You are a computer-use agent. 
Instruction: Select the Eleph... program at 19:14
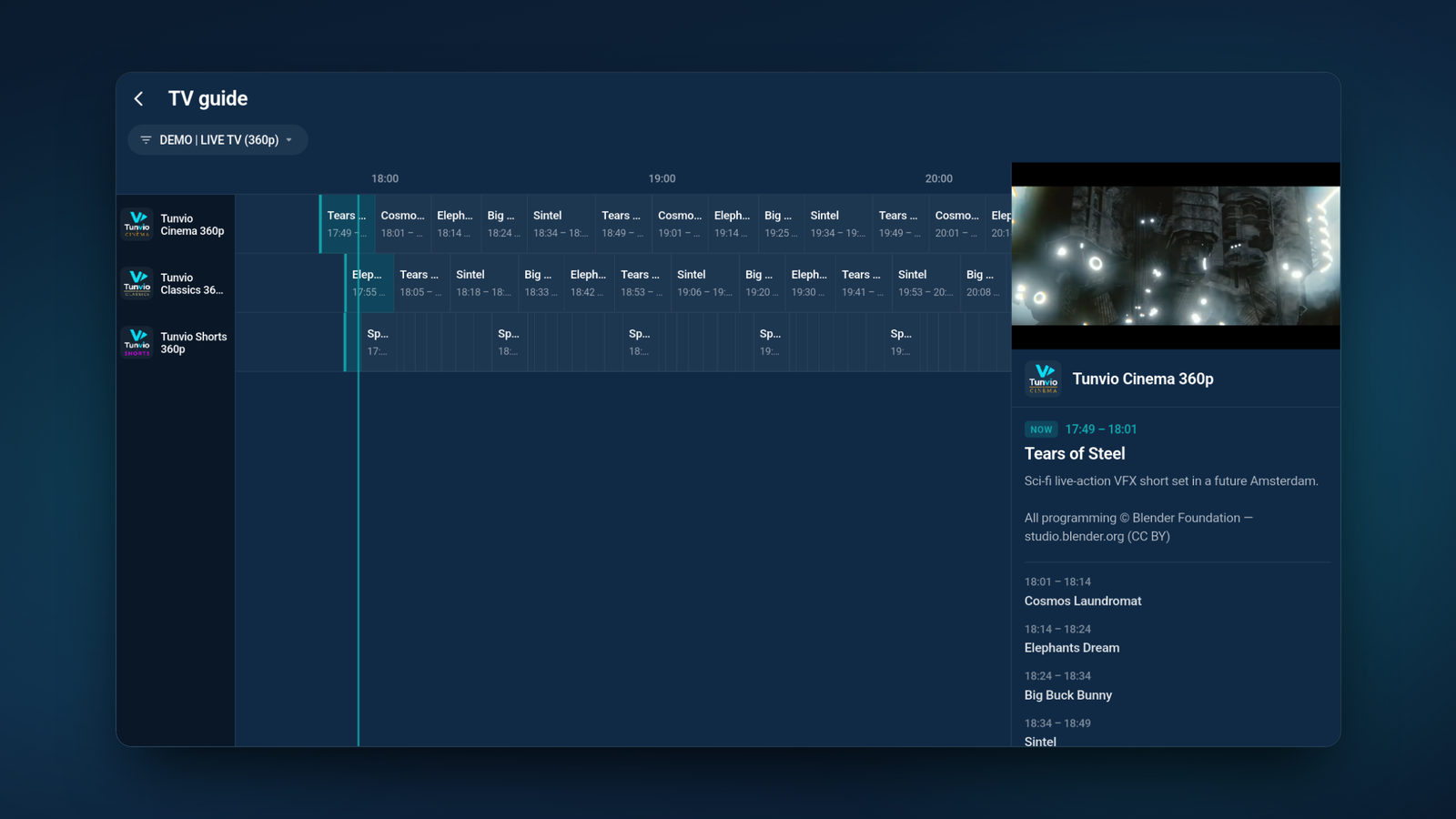tap(733, 224)
